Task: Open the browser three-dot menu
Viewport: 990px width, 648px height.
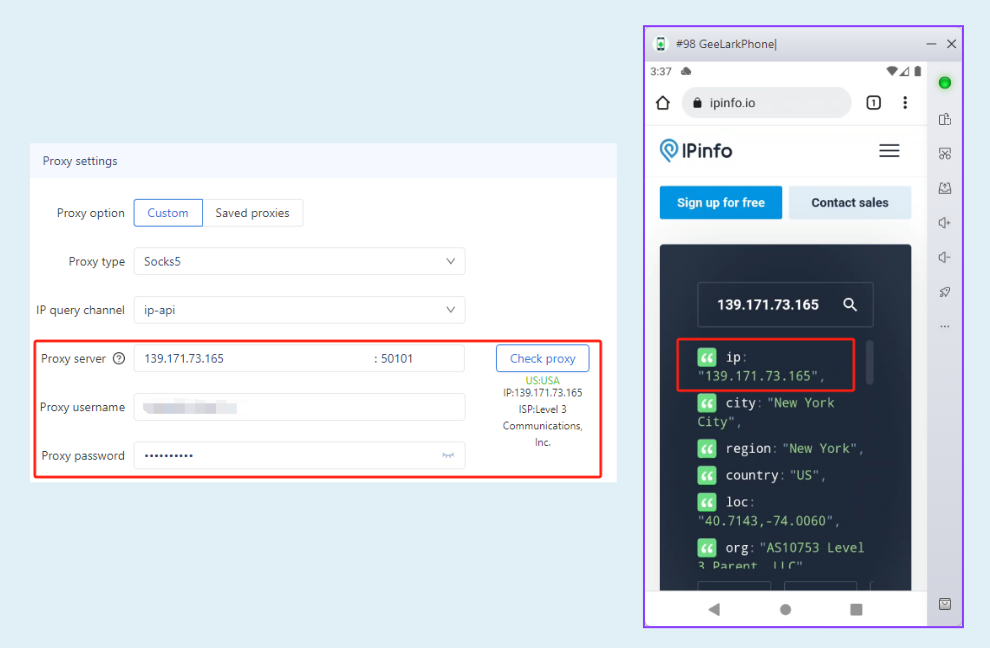Action: click(905, 102)
